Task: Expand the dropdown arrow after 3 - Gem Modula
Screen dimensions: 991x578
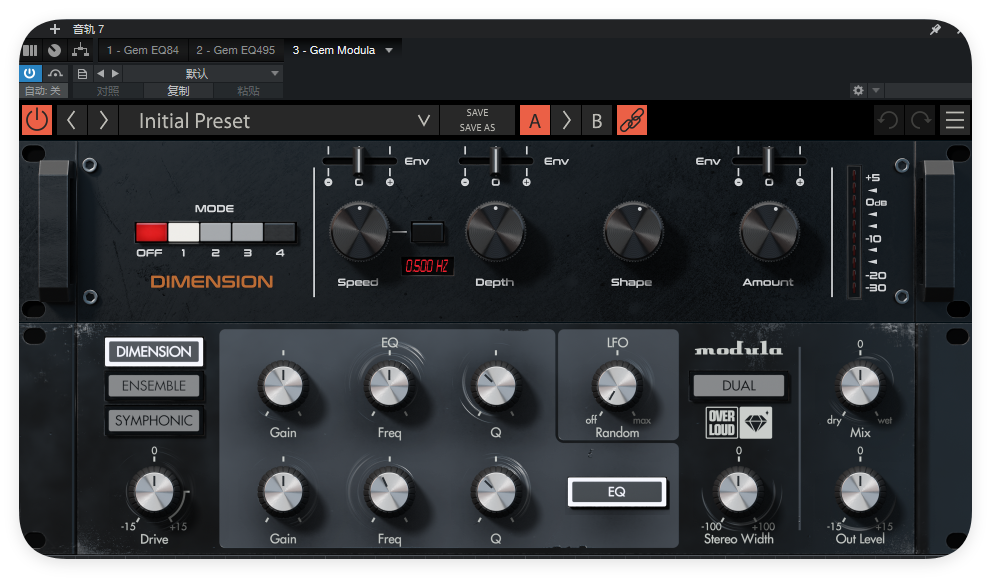Action: [x=389, y=50]
